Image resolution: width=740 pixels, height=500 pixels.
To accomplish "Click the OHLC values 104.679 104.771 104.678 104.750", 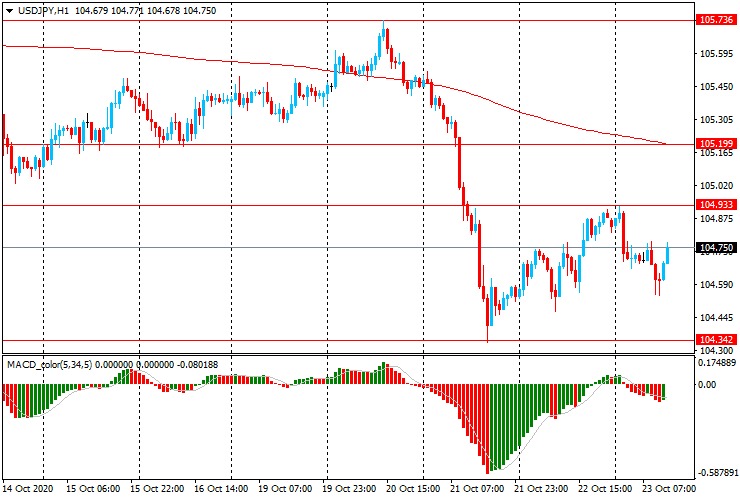I will coord(145,10).
